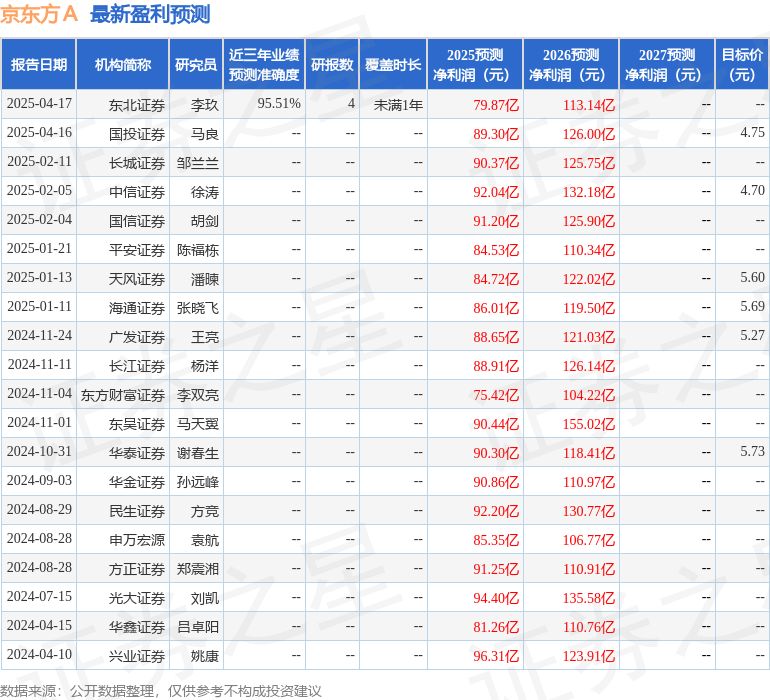This screenshot has width=770, height=700.
Task: Click the date 2024-04-15
Action: tap(39, 625)
